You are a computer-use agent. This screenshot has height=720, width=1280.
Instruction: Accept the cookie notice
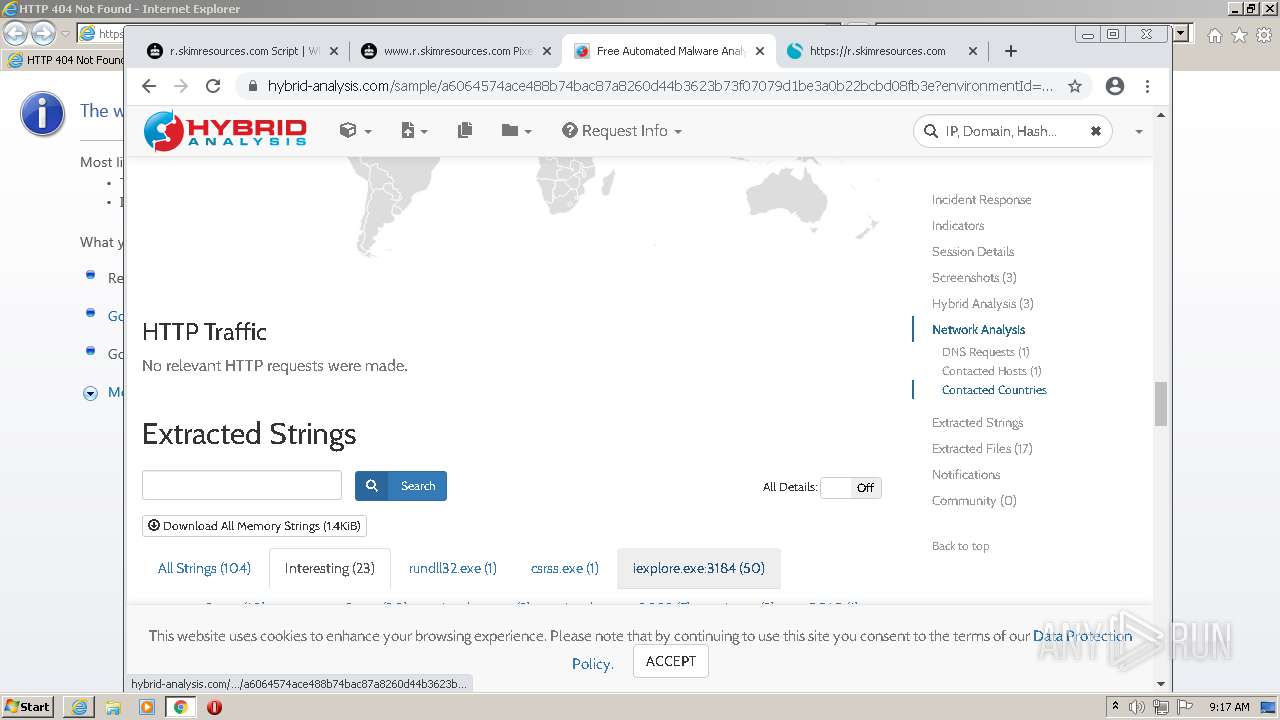click(x=671, y=661)
